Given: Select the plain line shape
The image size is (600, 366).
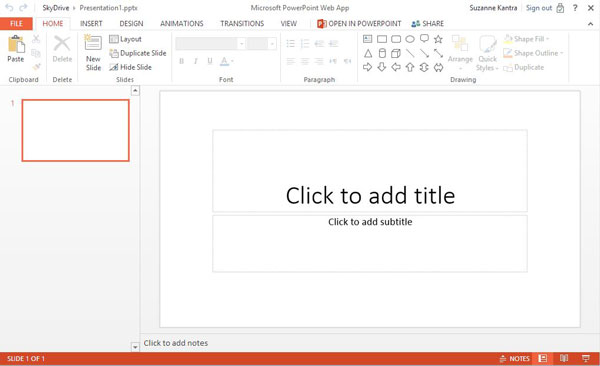Looking at the screenshot, I should pyautogui.click(x=410, y=53).
